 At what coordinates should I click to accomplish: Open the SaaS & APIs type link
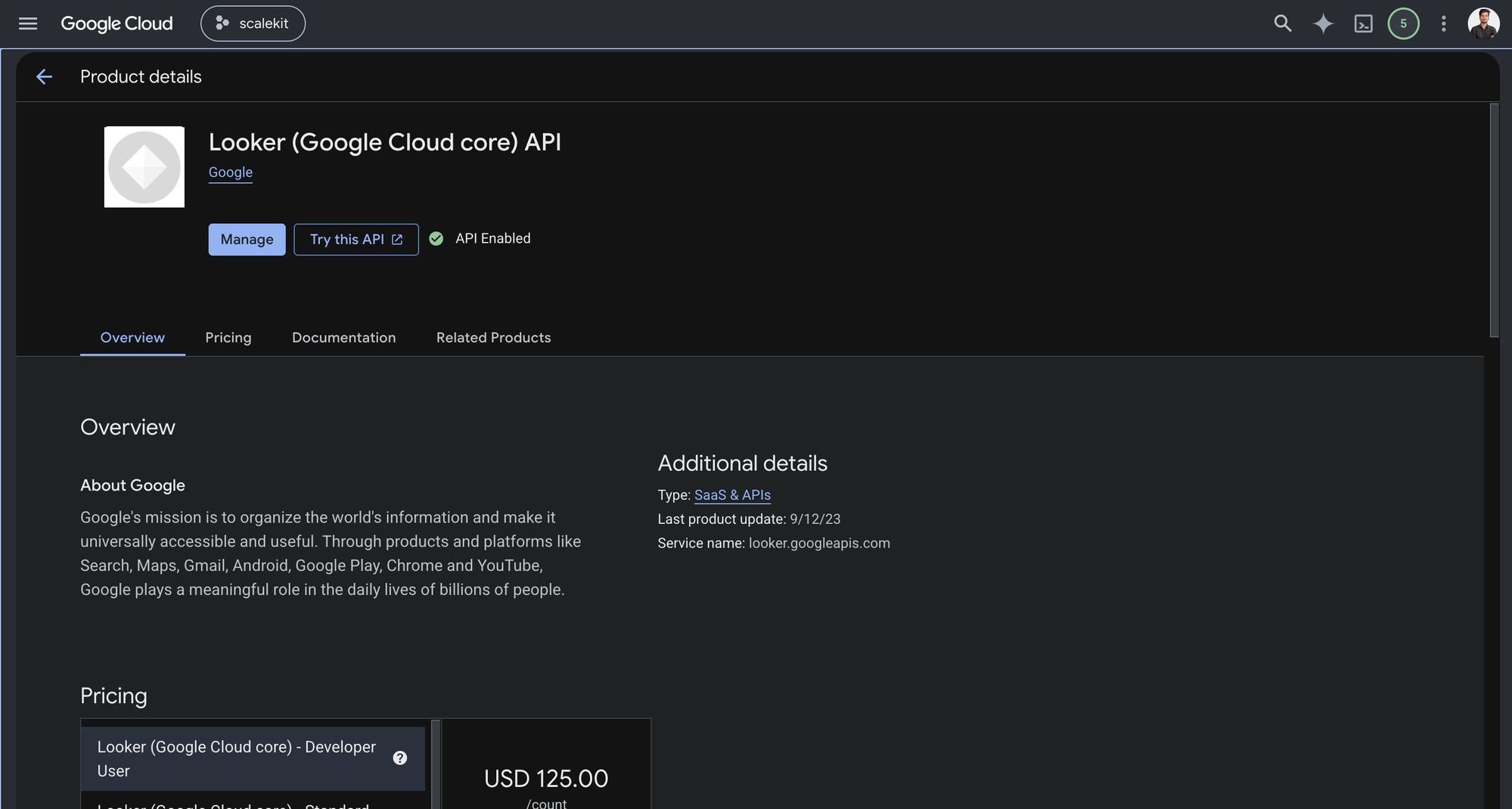(x=732, y=495)
